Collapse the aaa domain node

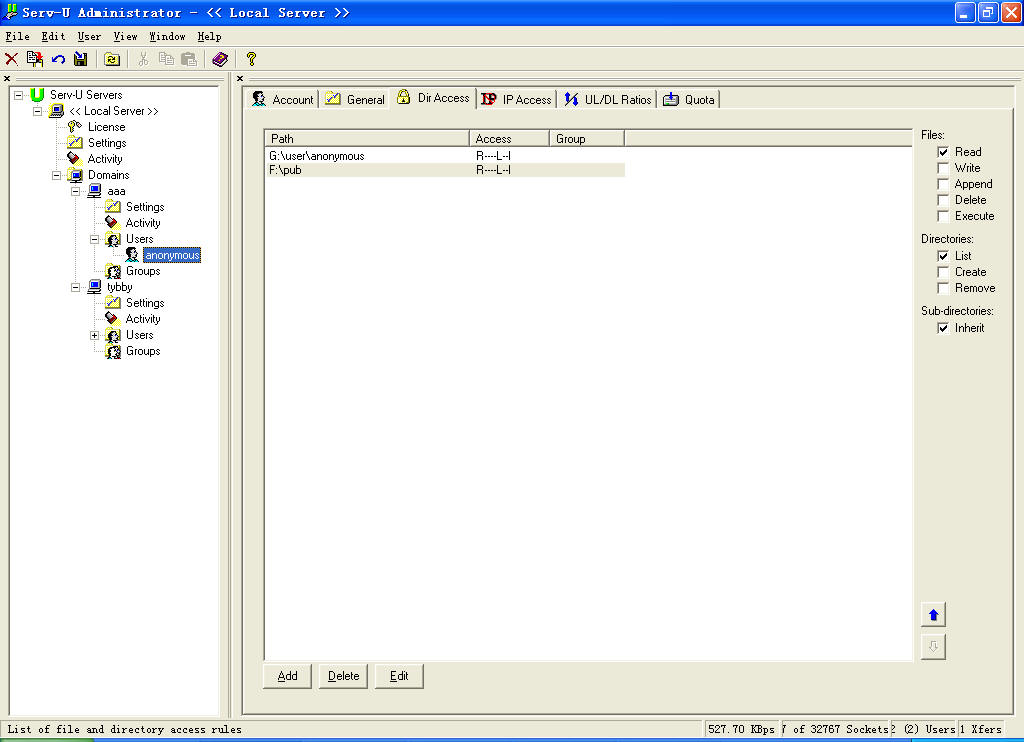(76, 191)
